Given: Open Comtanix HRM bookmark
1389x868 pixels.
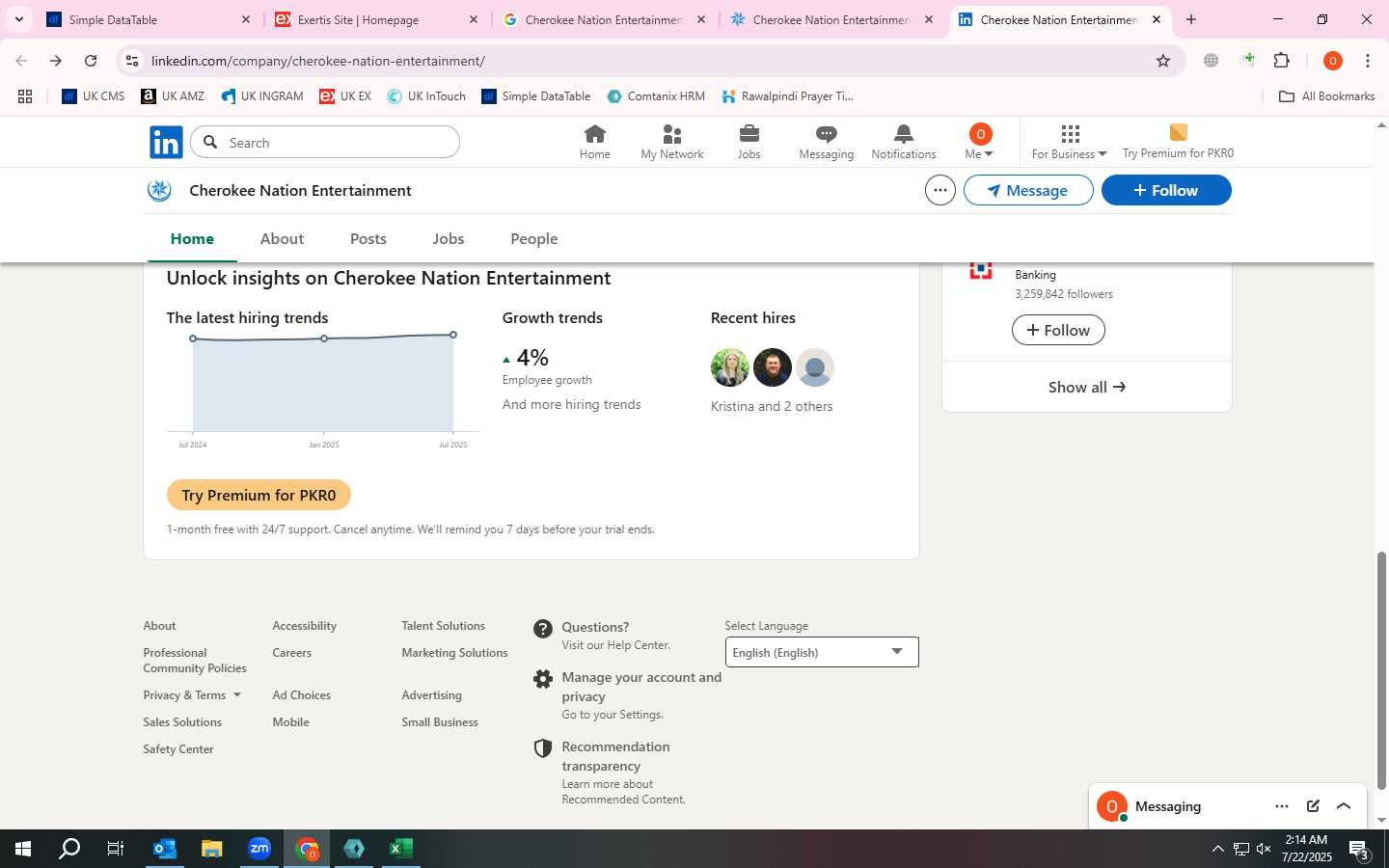Looking at the screenshot, I should pos(656,96).
